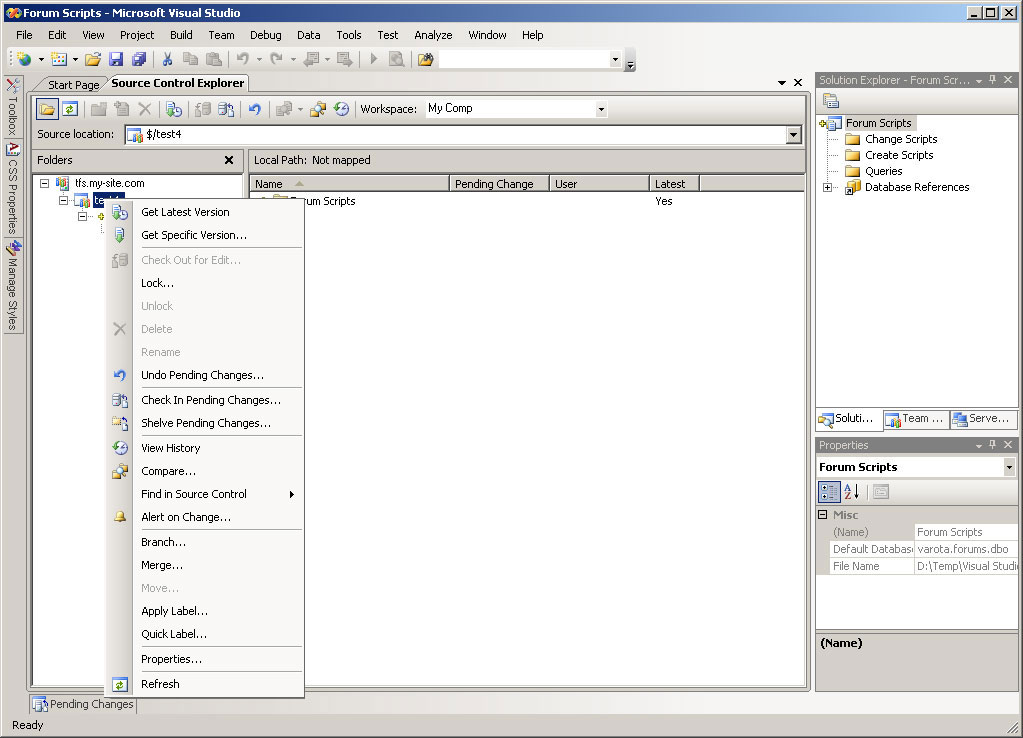Screen dimensions: 1023x738
Task: Click the Start Debugging play icon
Action: 374,59
